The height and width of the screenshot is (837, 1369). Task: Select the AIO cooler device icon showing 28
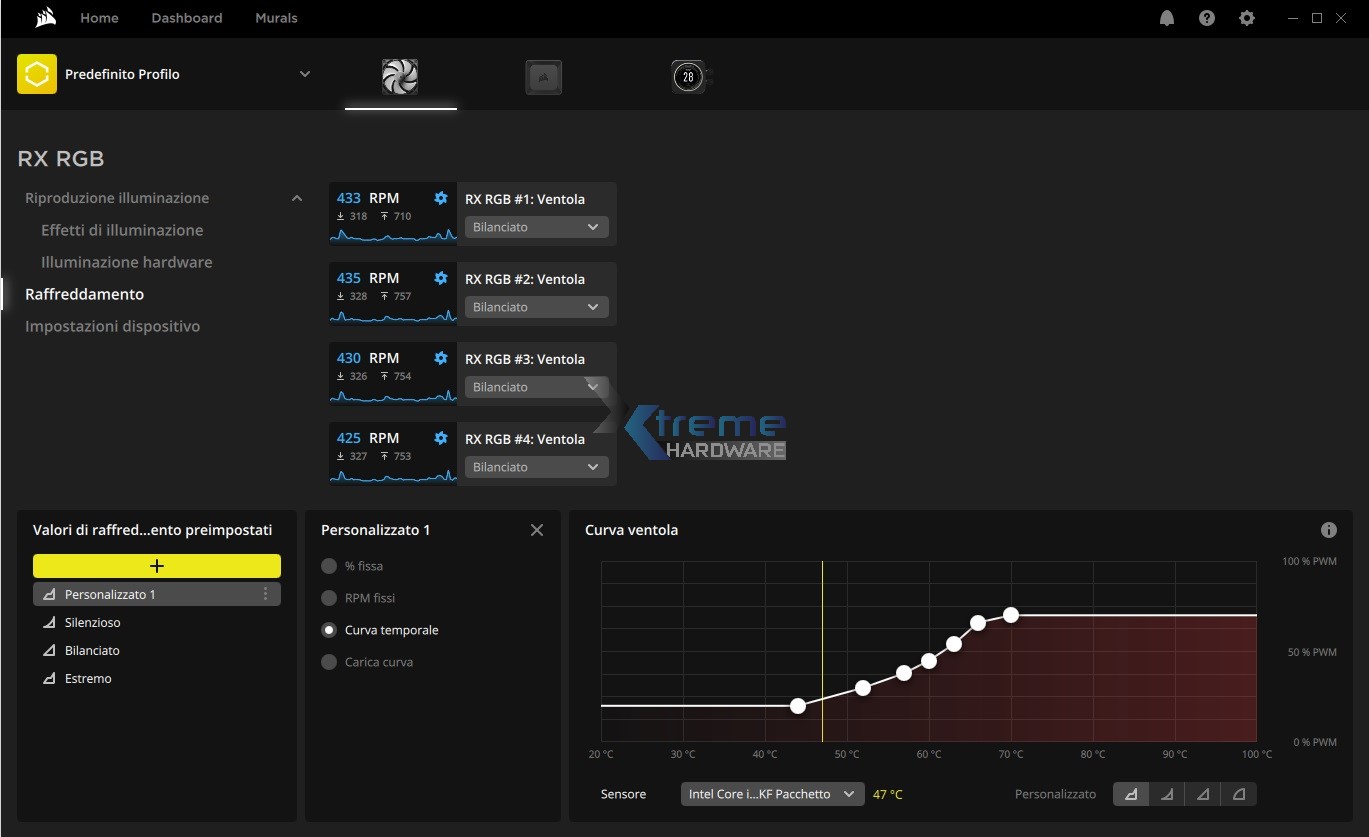pyautogui.click(x=688, y=77)
